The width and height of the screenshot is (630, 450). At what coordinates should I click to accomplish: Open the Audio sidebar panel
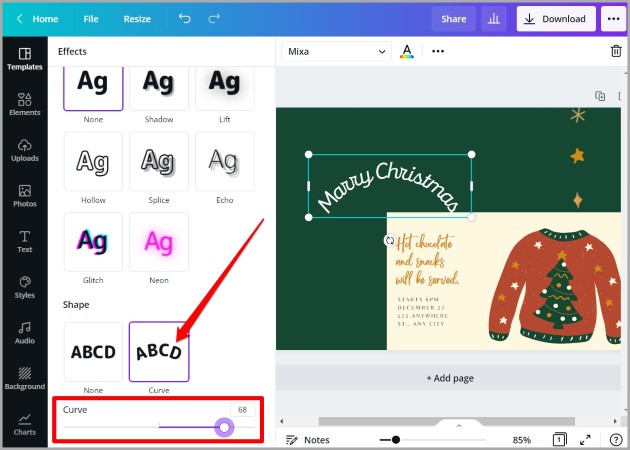click(x=25, y=333)
